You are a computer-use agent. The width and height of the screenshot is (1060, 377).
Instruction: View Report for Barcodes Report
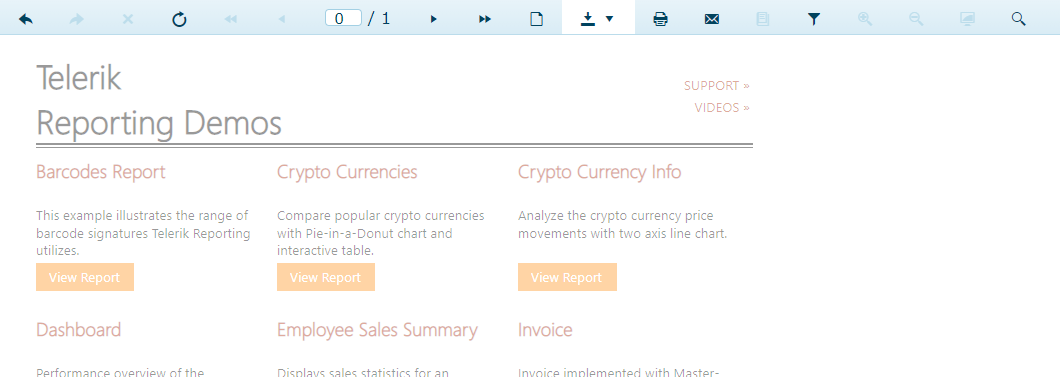(85, 277)
